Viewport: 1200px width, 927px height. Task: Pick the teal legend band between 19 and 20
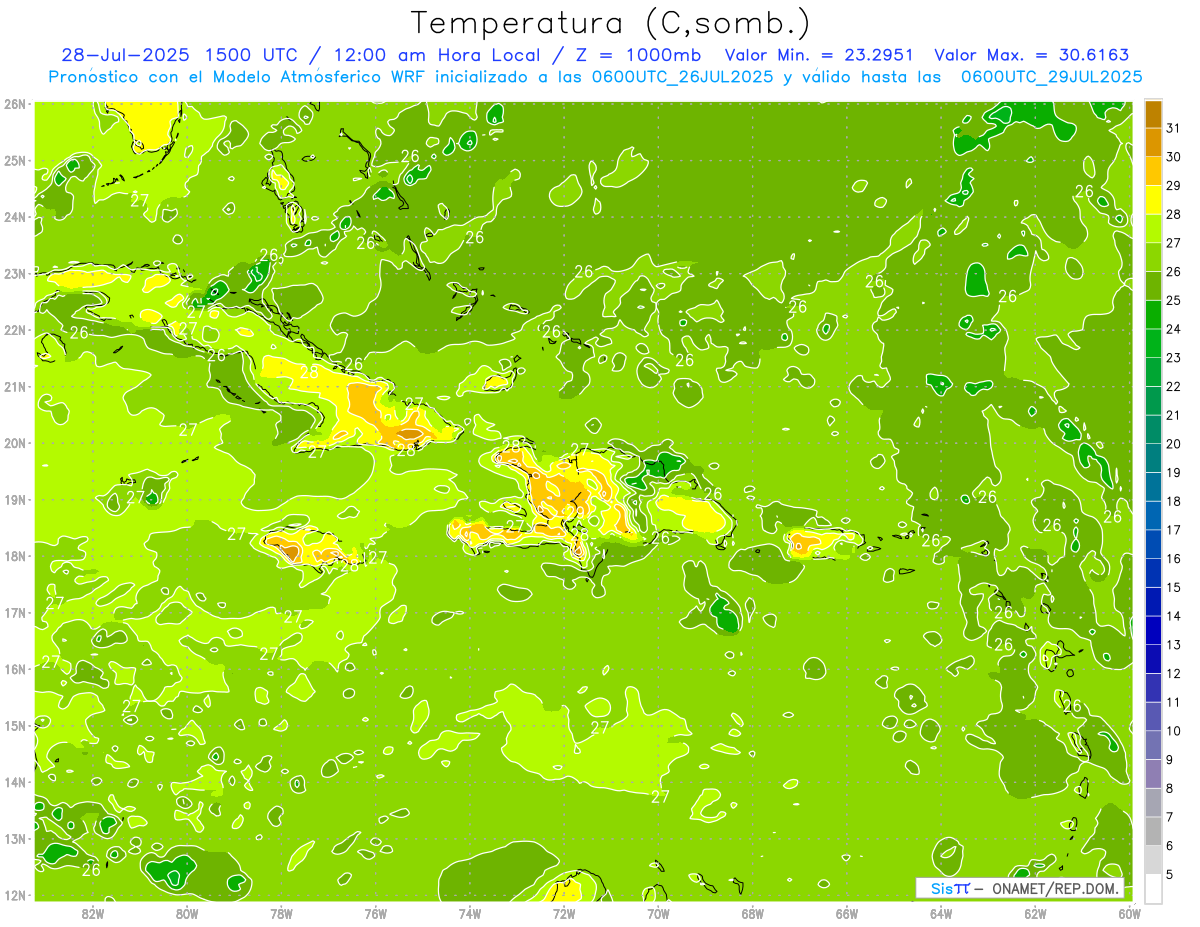coord(1154,458)
